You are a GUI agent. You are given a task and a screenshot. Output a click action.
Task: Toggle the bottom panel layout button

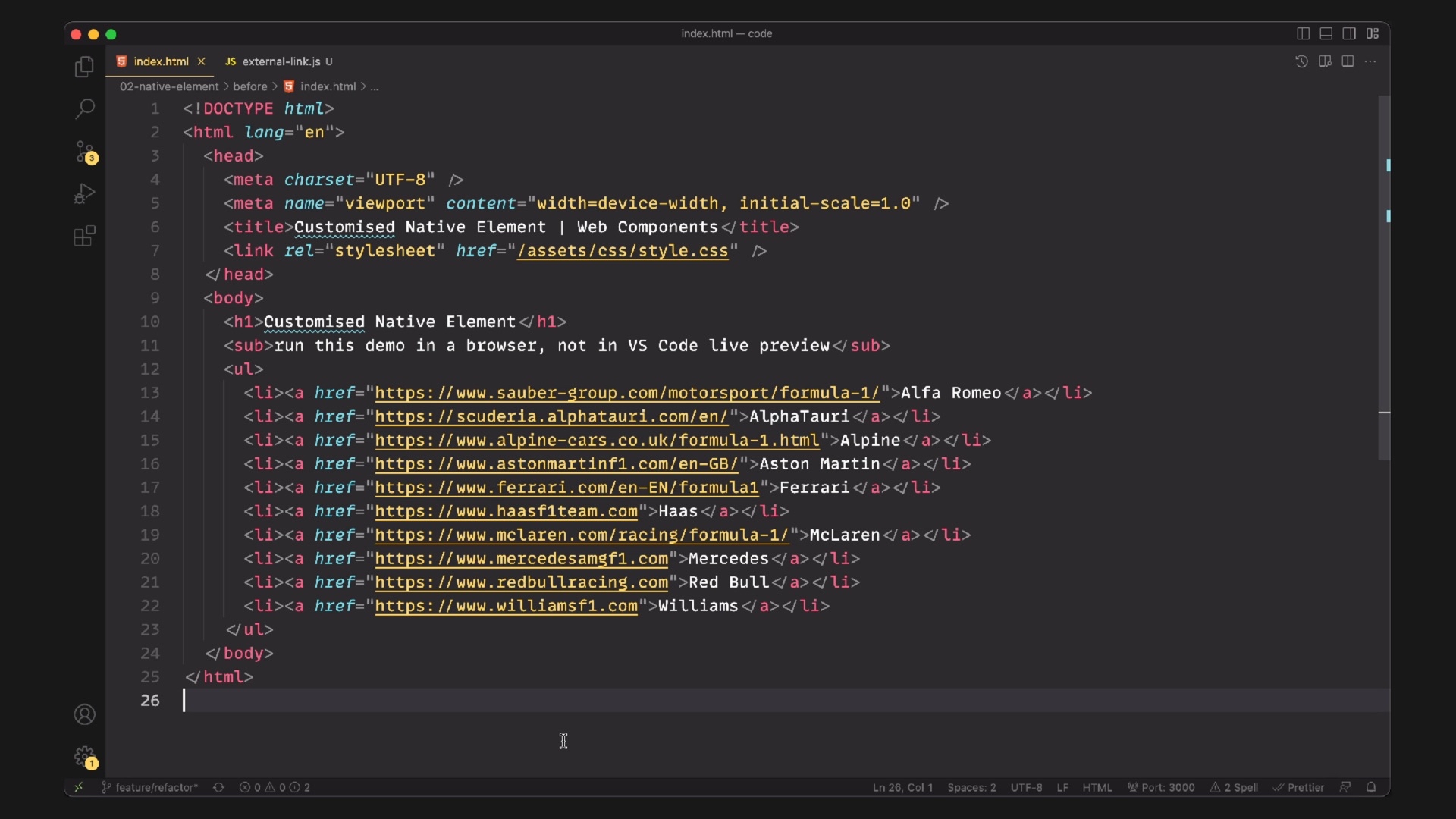[x=1326, y=33]
